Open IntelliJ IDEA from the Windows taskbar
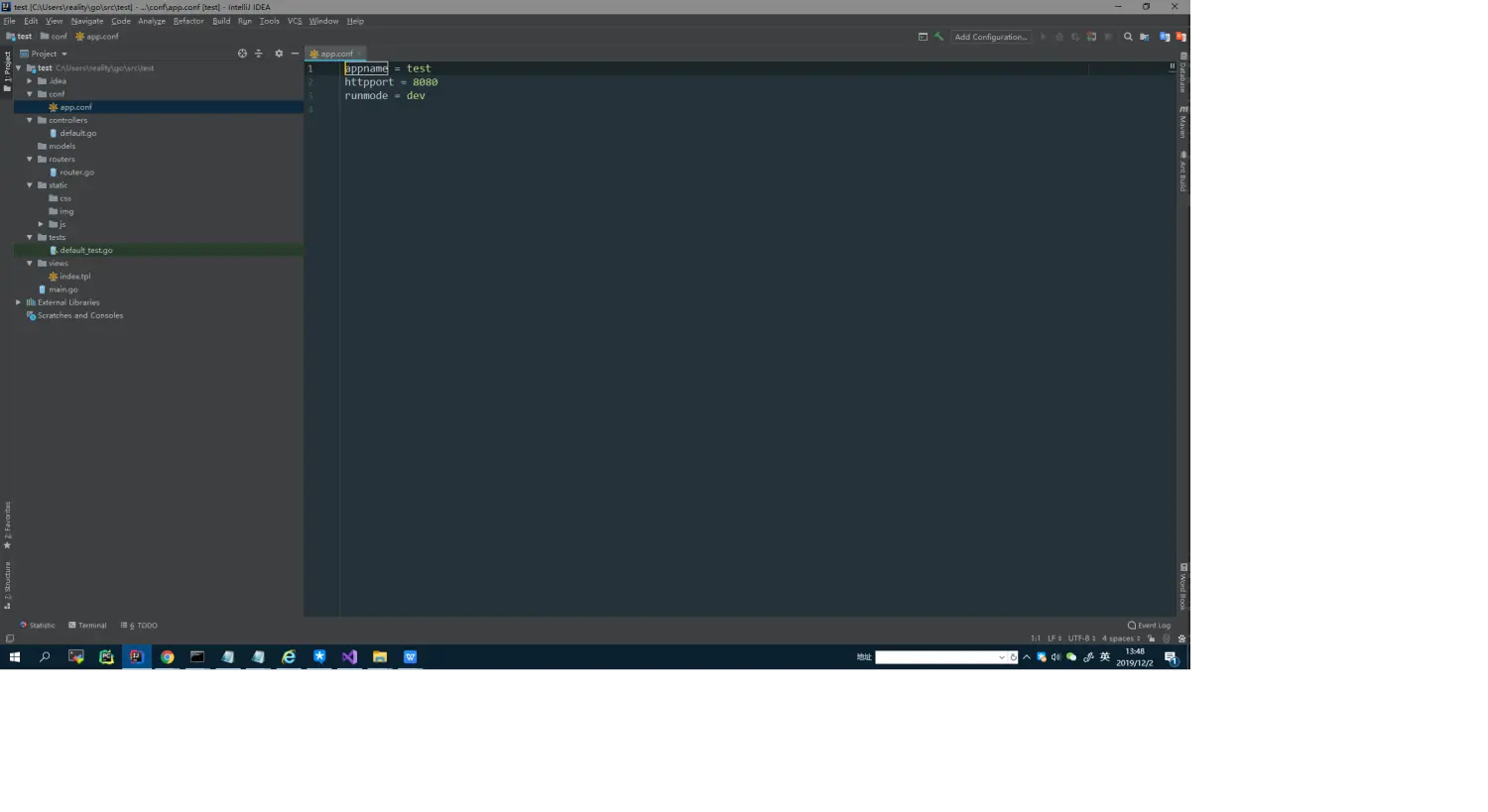 click(137, 656)
